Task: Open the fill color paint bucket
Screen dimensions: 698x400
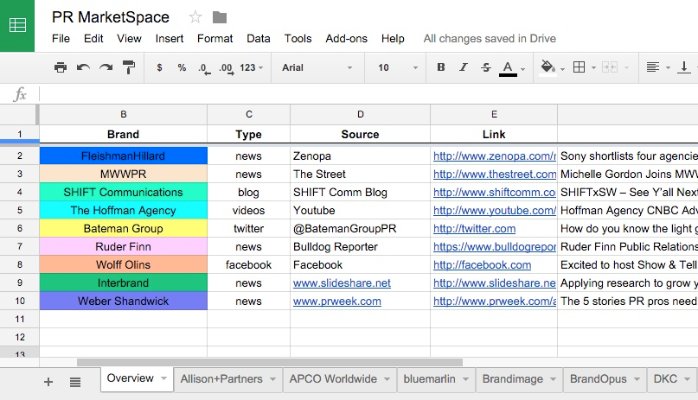Action: click(548, 68)
